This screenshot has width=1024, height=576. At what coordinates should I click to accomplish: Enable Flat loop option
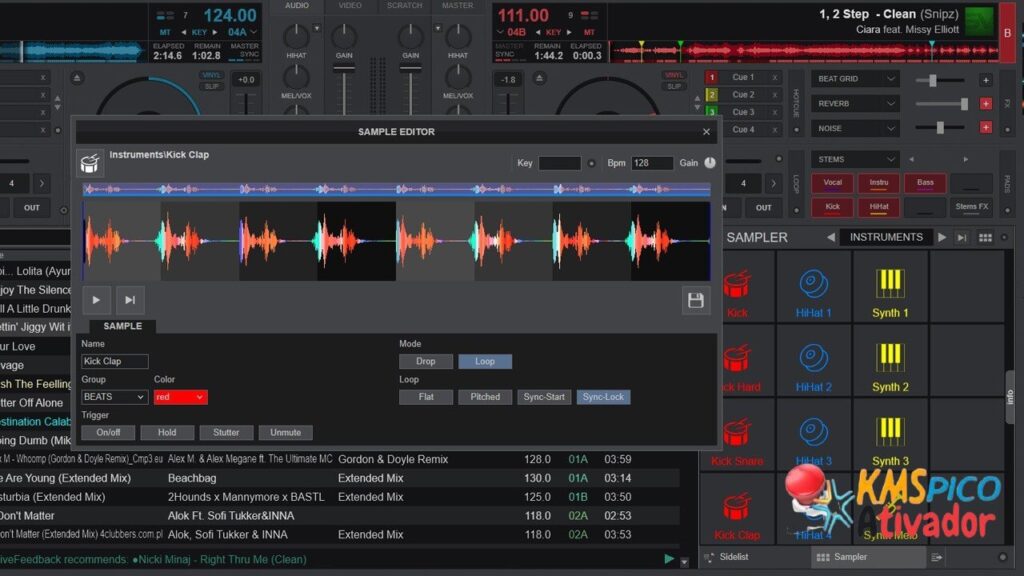click(x=426, y=396)
